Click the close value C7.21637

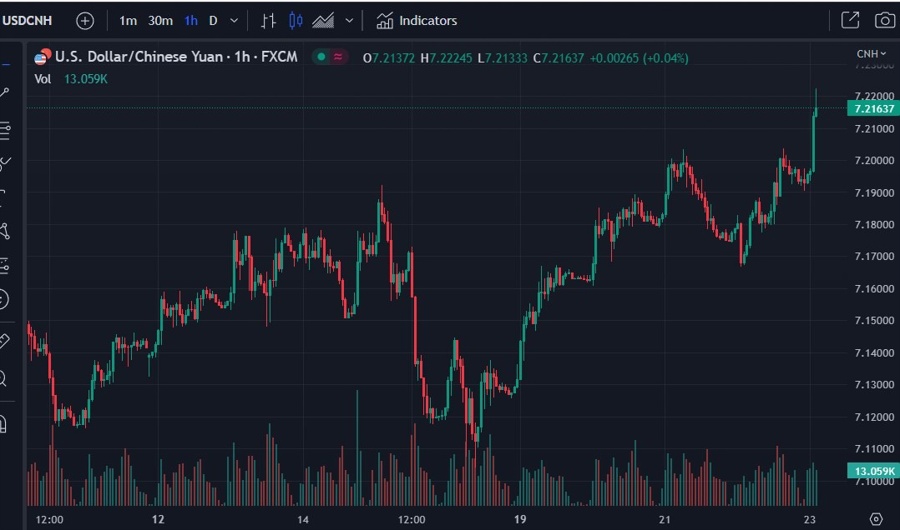pyautogui.click(x=558, y=58)
